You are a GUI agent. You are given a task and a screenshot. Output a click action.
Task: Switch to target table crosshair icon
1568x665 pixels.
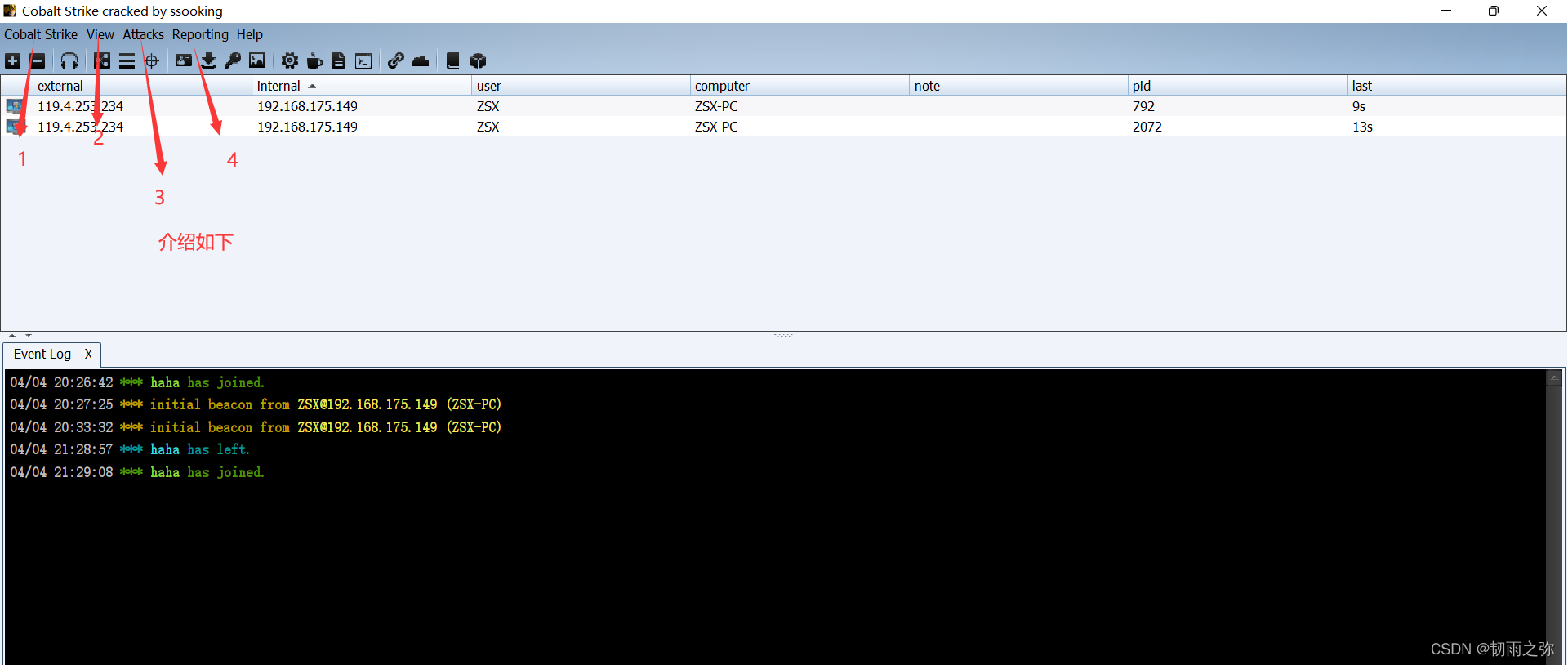point(152,61)
